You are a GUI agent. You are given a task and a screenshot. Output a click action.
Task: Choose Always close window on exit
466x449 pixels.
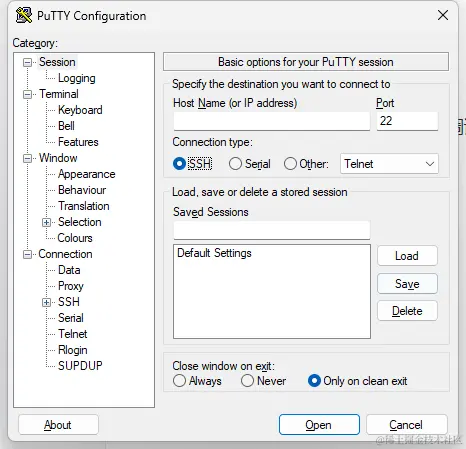click(179, 381)
